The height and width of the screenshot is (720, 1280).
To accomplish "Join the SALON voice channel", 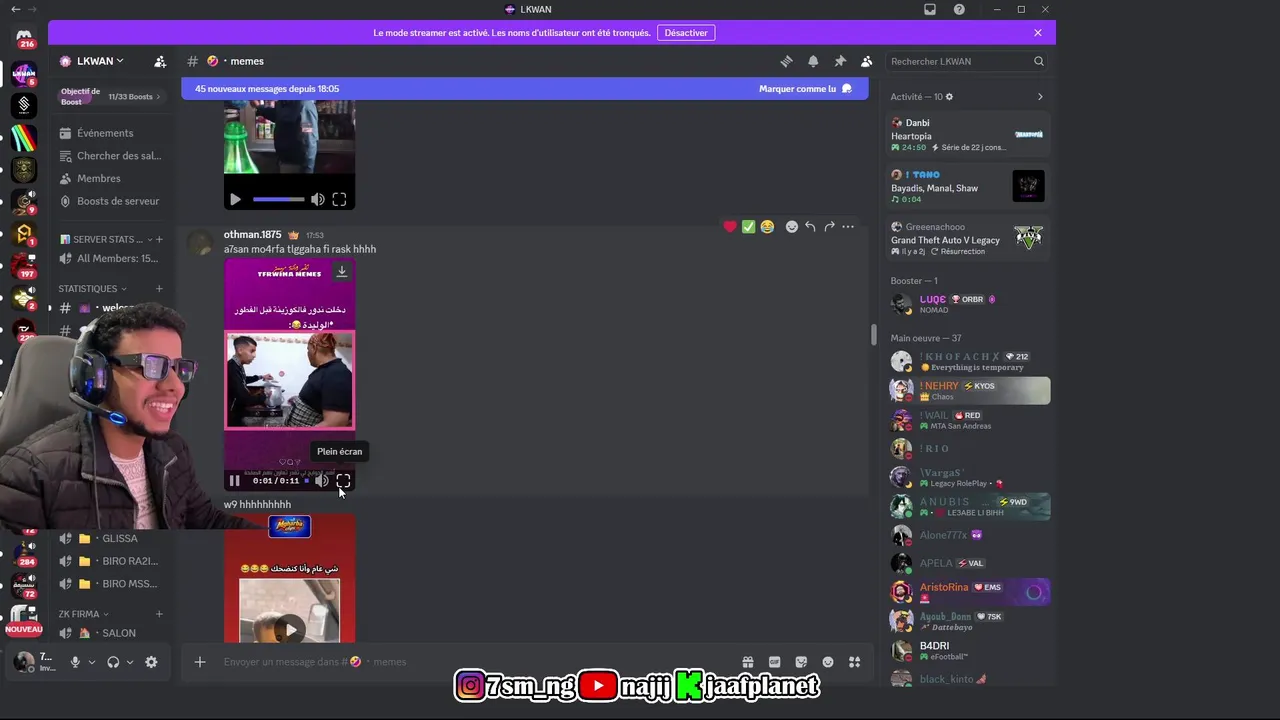I will pos(111,633).
